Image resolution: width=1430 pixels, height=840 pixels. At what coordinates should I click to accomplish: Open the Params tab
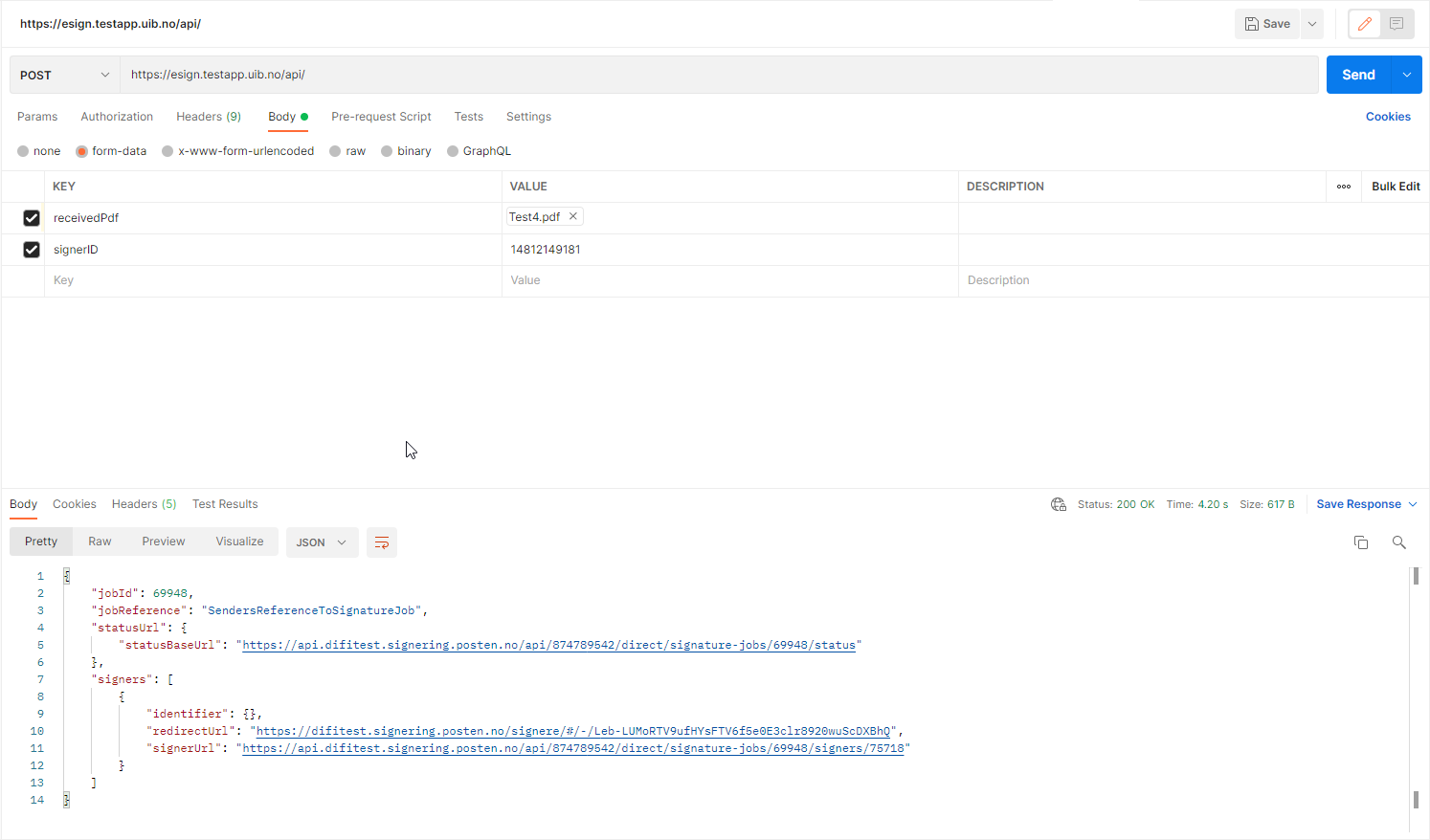[x=37, y=117]
